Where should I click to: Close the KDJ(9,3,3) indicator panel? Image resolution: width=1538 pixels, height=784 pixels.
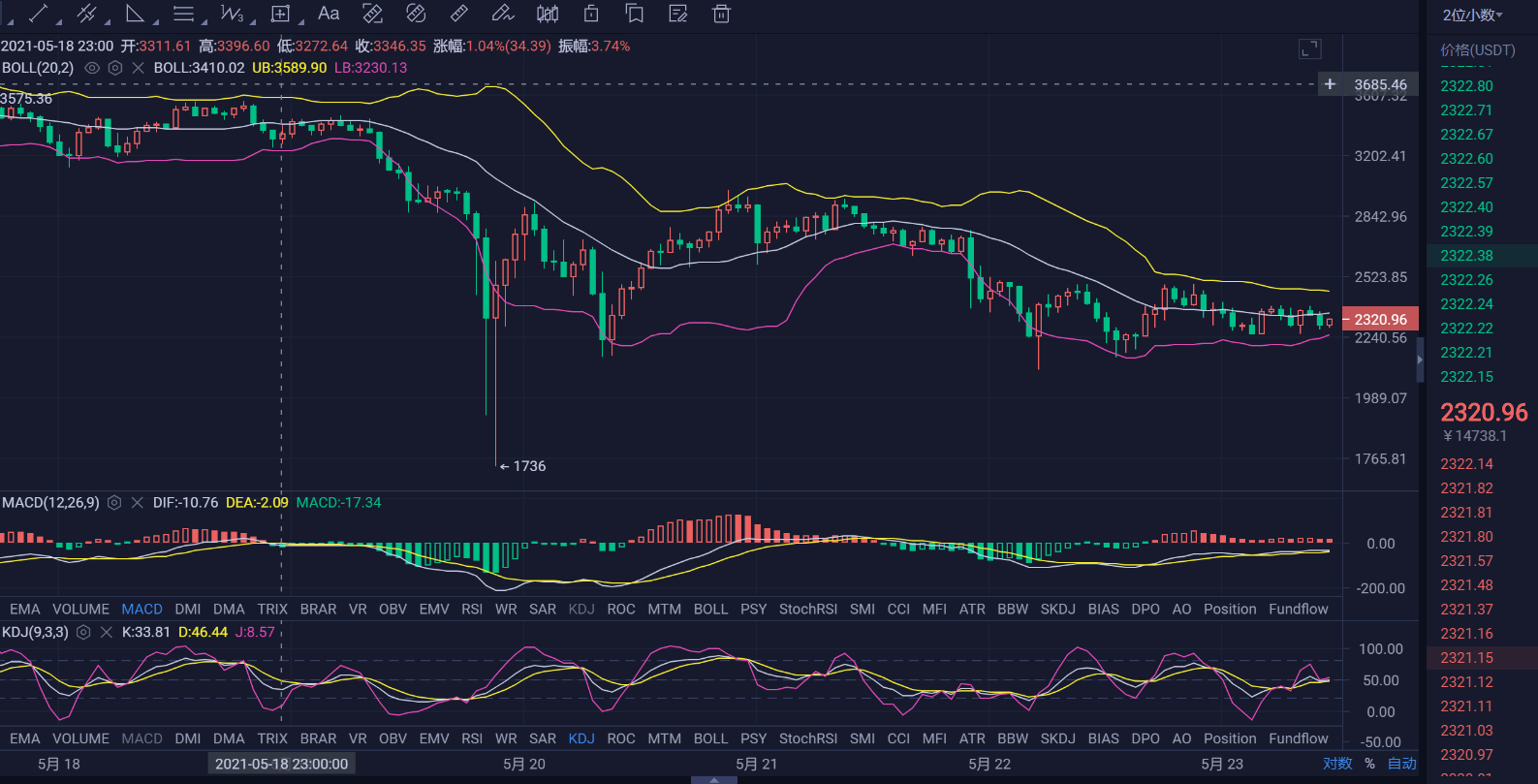pyautogui.click(x=107, y=632)
